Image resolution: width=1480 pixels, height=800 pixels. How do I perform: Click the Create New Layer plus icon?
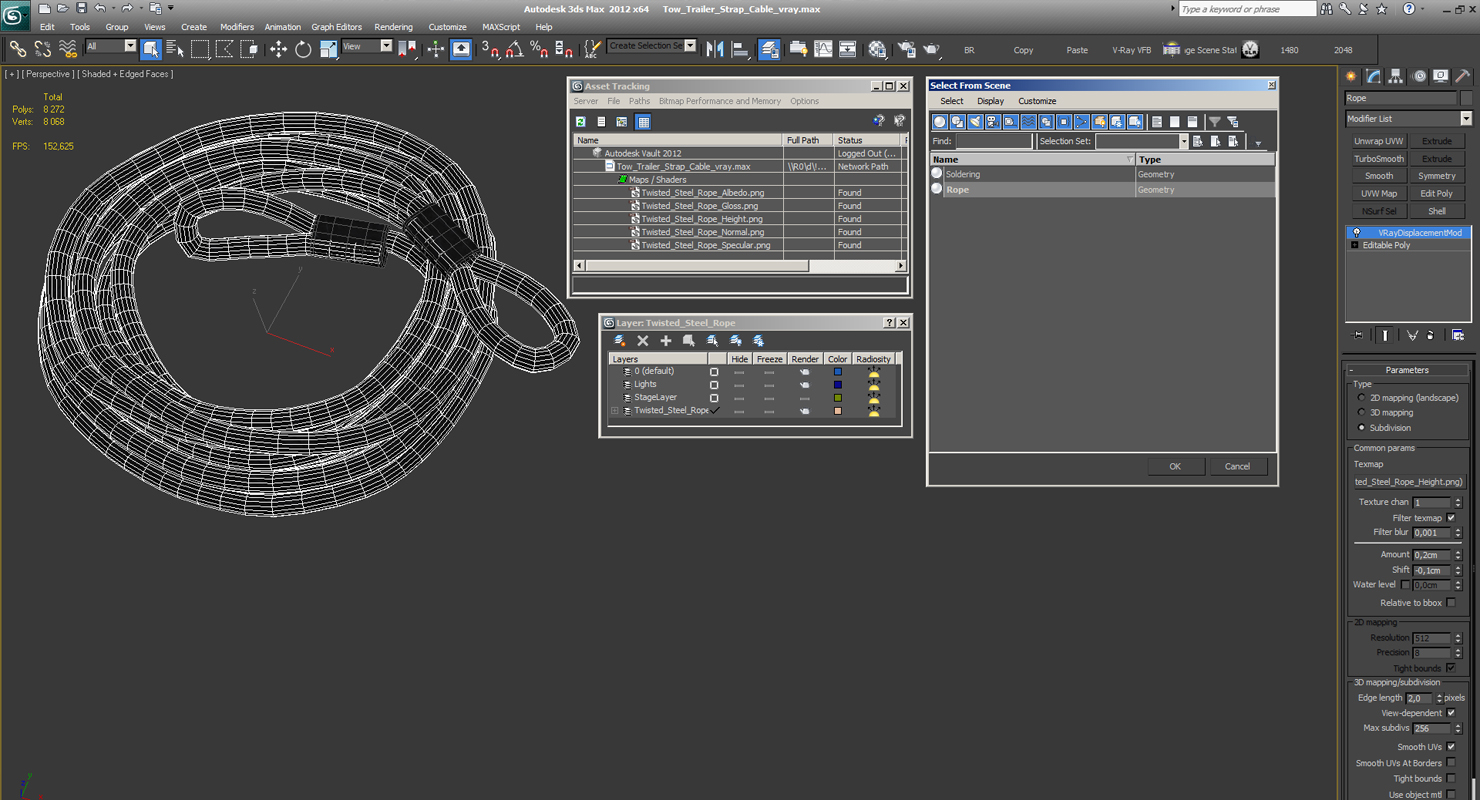pos(666,341)
